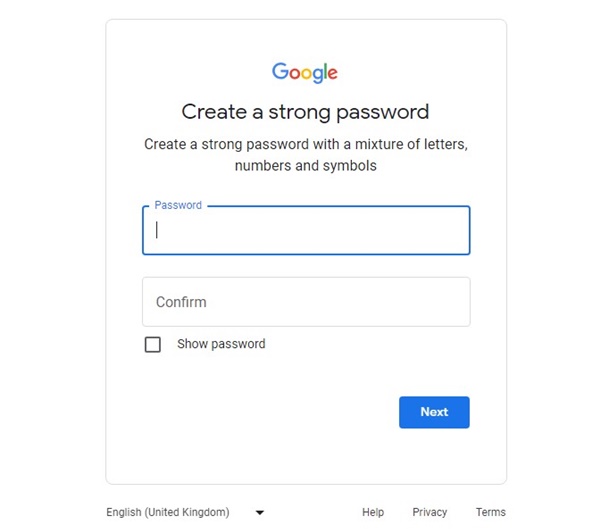600x532 pixels.
Task: Click the red letter e in logo
Action: [x=333, y=73]
